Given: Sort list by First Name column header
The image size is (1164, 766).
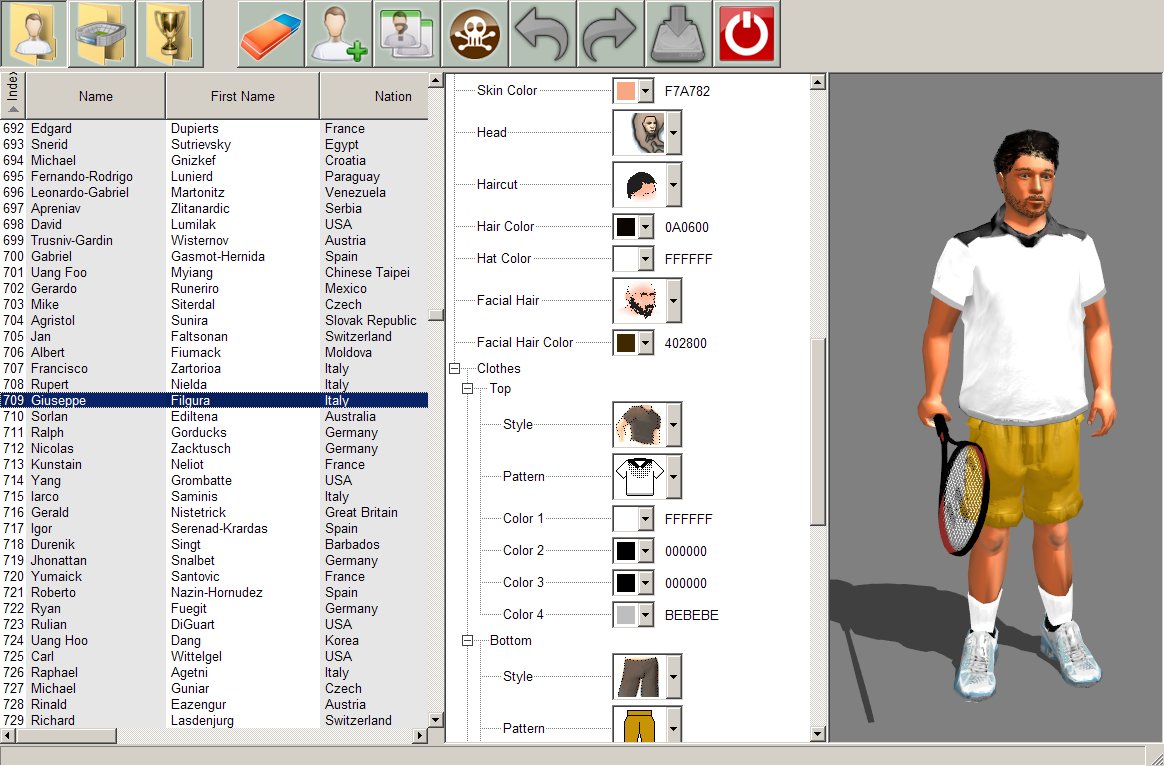Looking at the screenshot, I should [243, 96].
